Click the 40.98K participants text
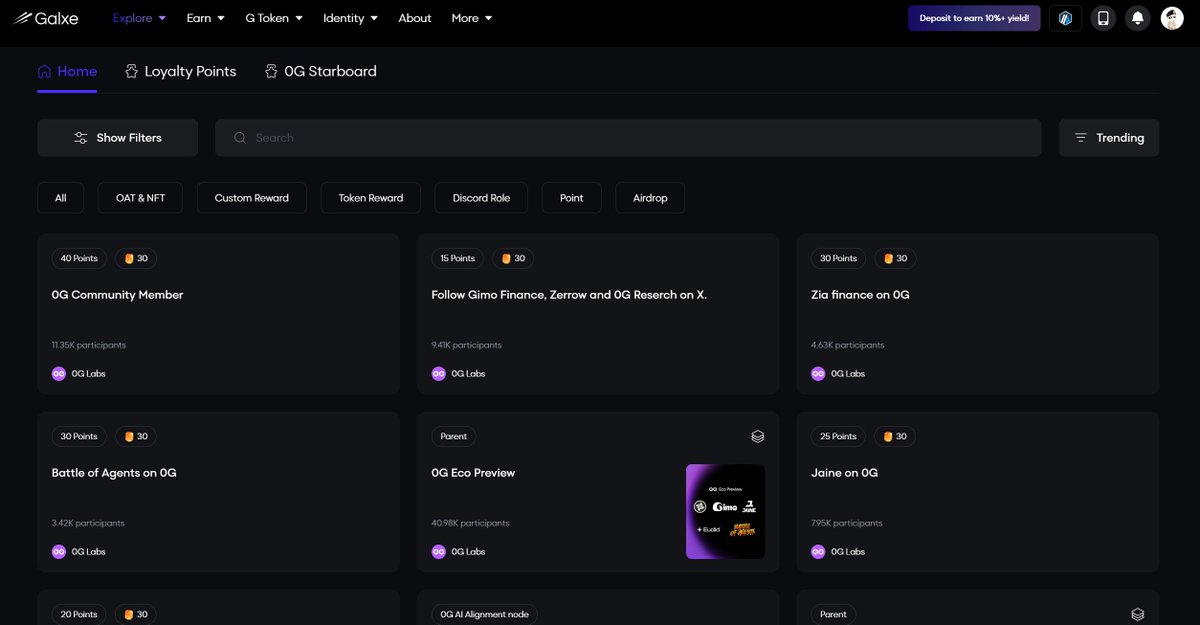1200x625 pixels. point(470,523)
